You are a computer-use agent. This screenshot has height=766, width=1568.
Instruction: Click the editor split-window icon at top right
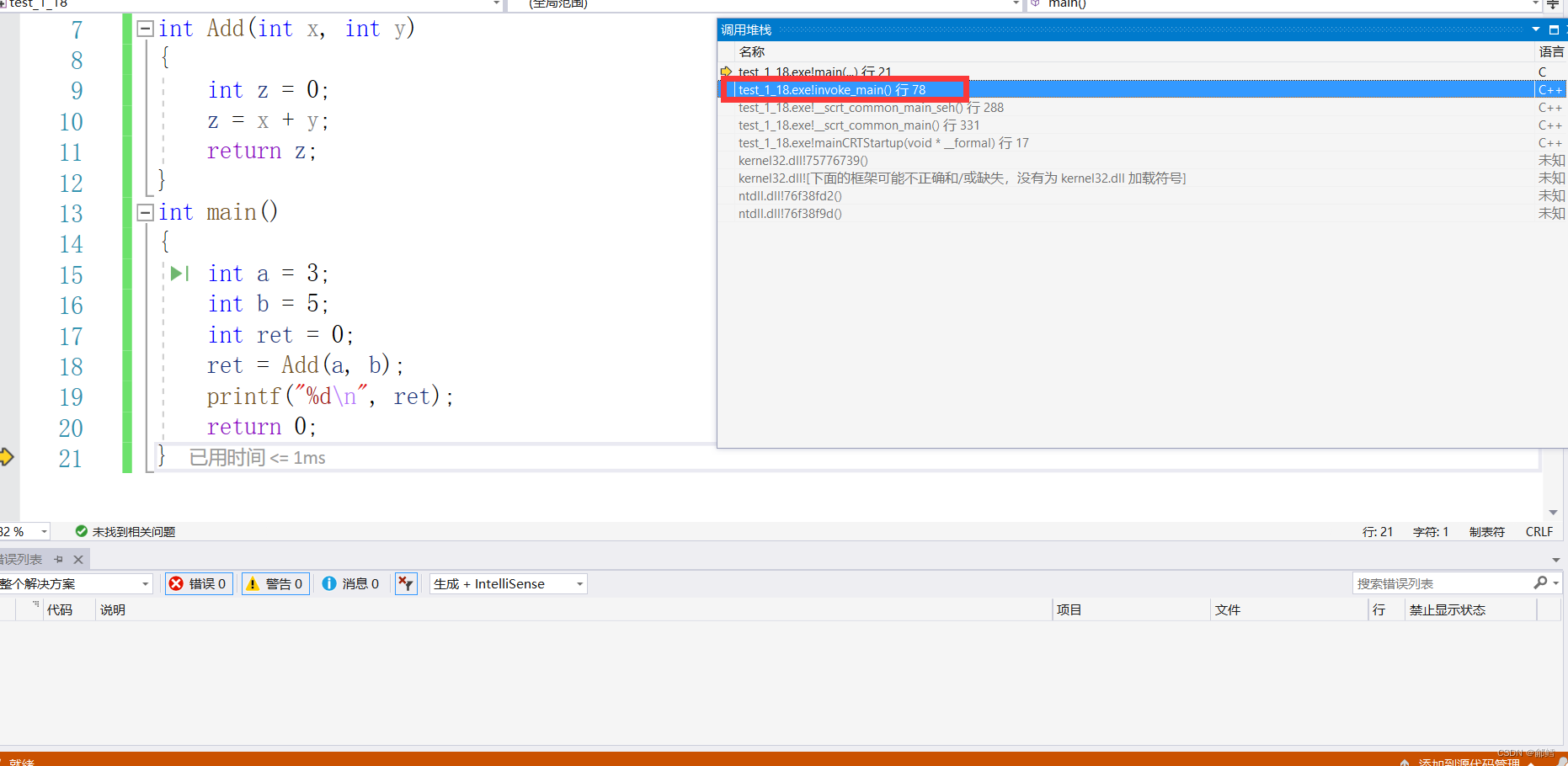pyautogui.click(x=1553, y=4)
